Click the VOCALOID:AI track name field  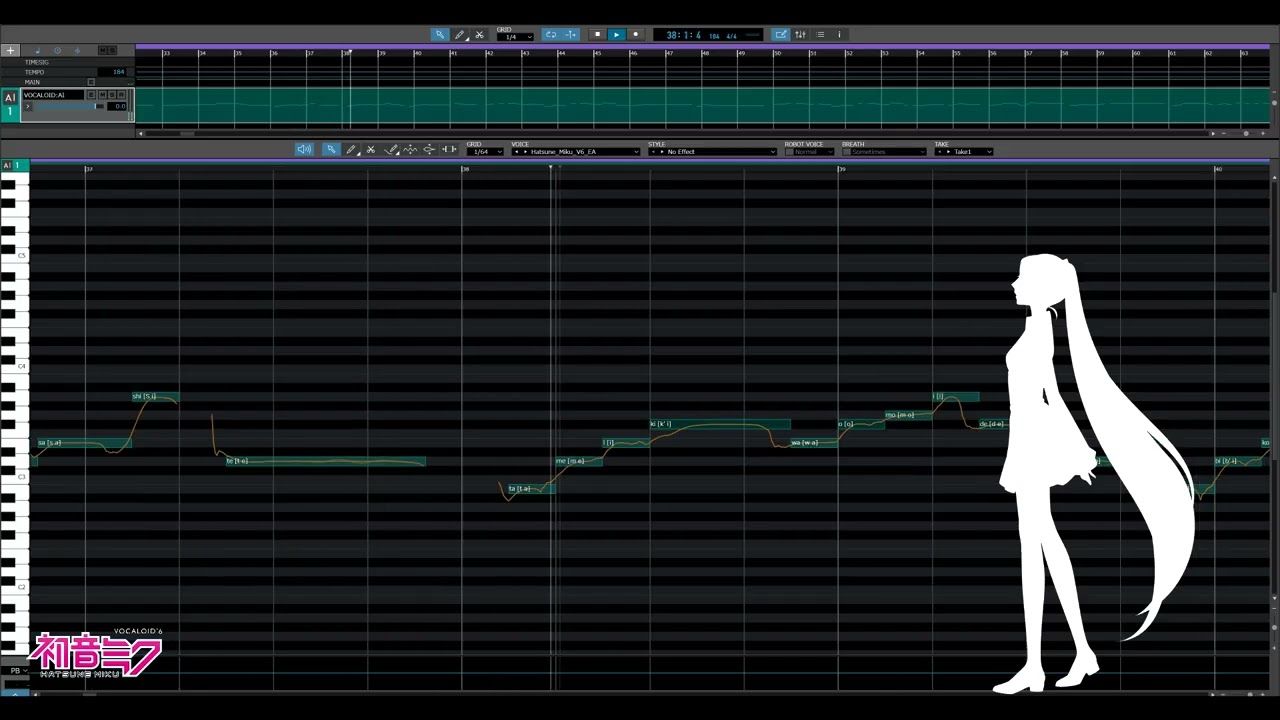pyautogui.click(x=53, y=95)
